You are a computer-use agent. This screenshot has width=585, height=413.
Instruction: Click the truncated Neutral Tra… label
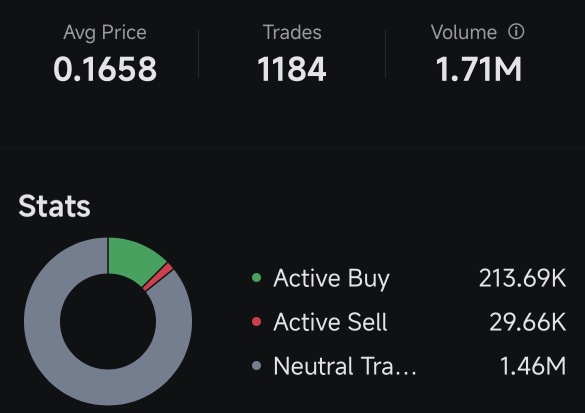(x=345, y=366)
